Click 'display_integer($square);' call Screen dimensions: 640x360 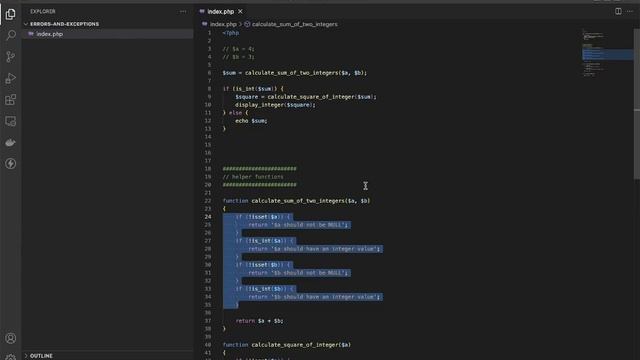[x=276, y=105]
